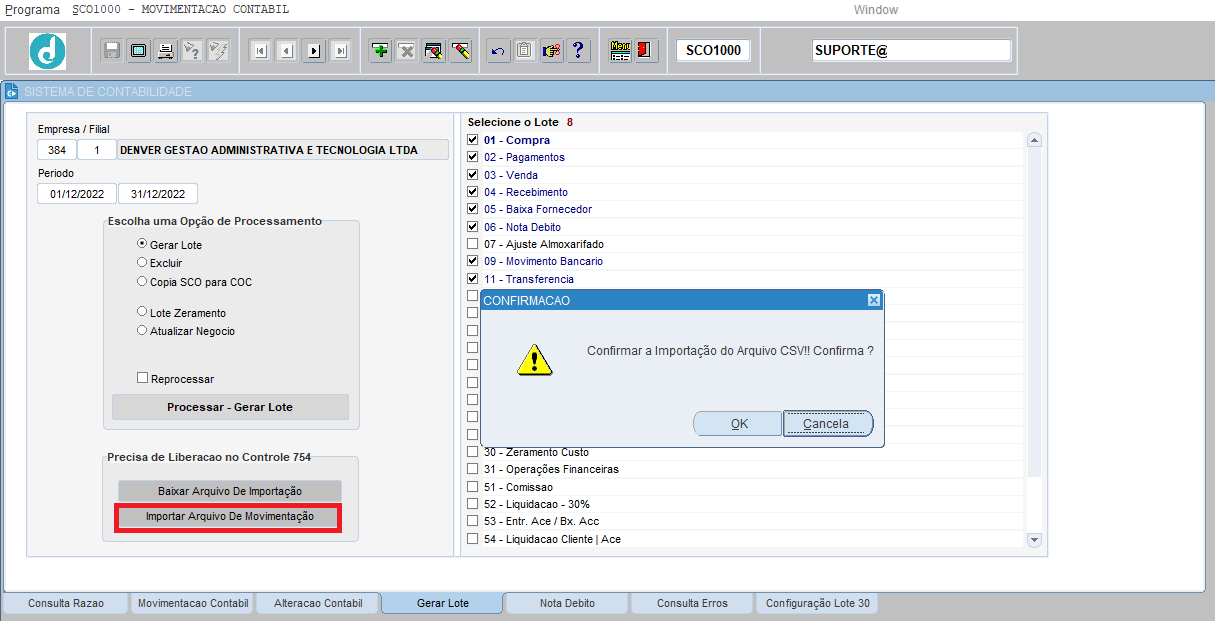Open the Configuração Lote 30 tab

click(817, 603)
